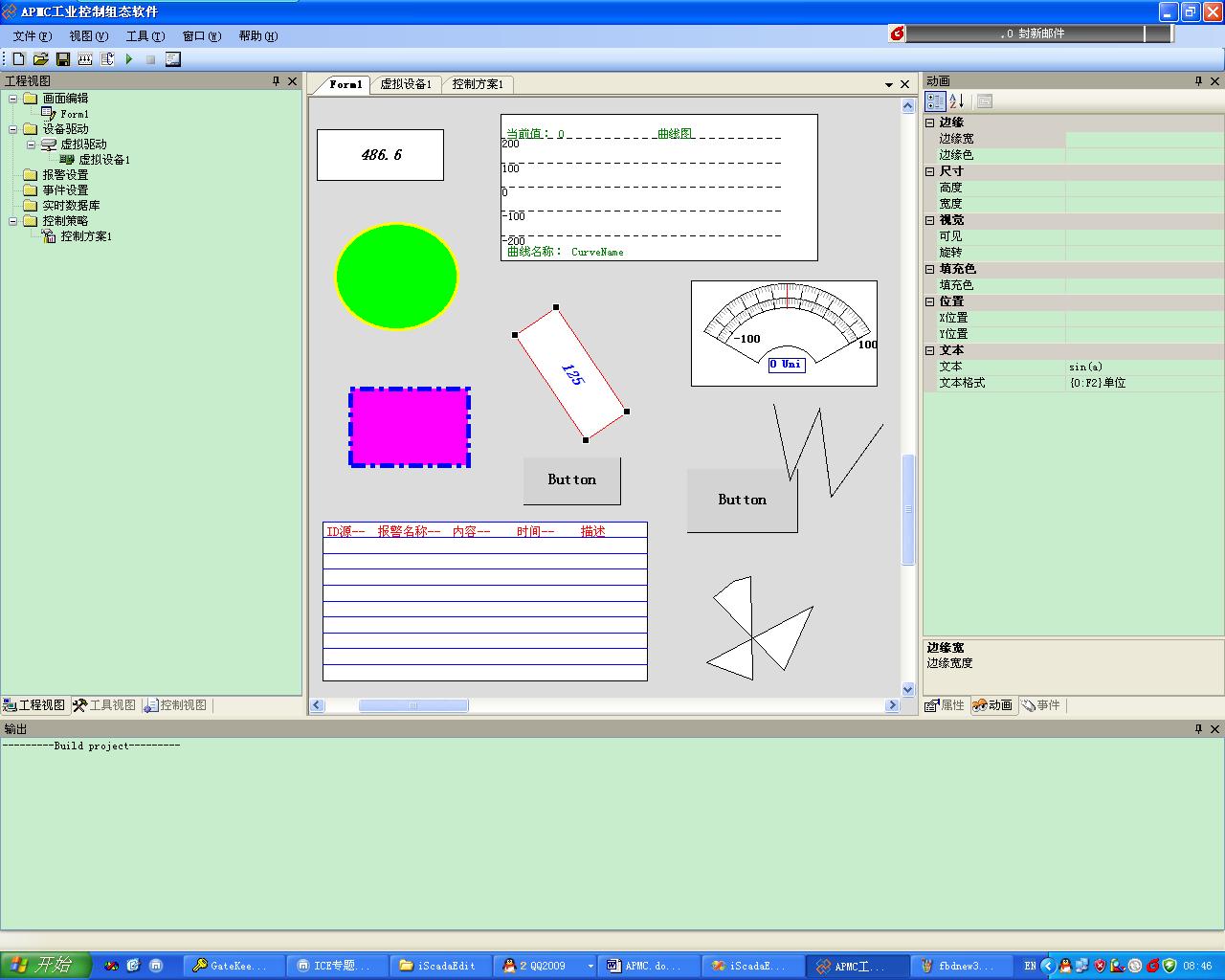This screenshot has height=980, width=1225.
Task: Click the canvas vertical scrollbar thumb
Action: tap(908, 509)
